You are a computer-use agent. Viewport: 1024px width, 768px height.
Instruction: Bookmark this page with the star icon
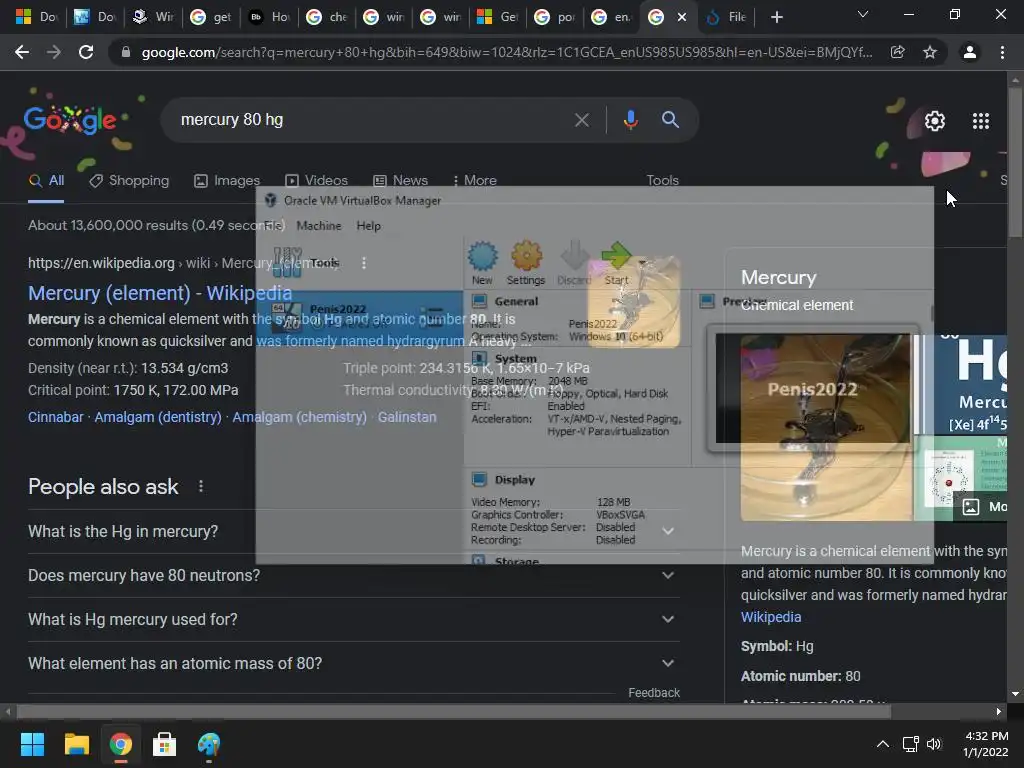coord(930,52)
